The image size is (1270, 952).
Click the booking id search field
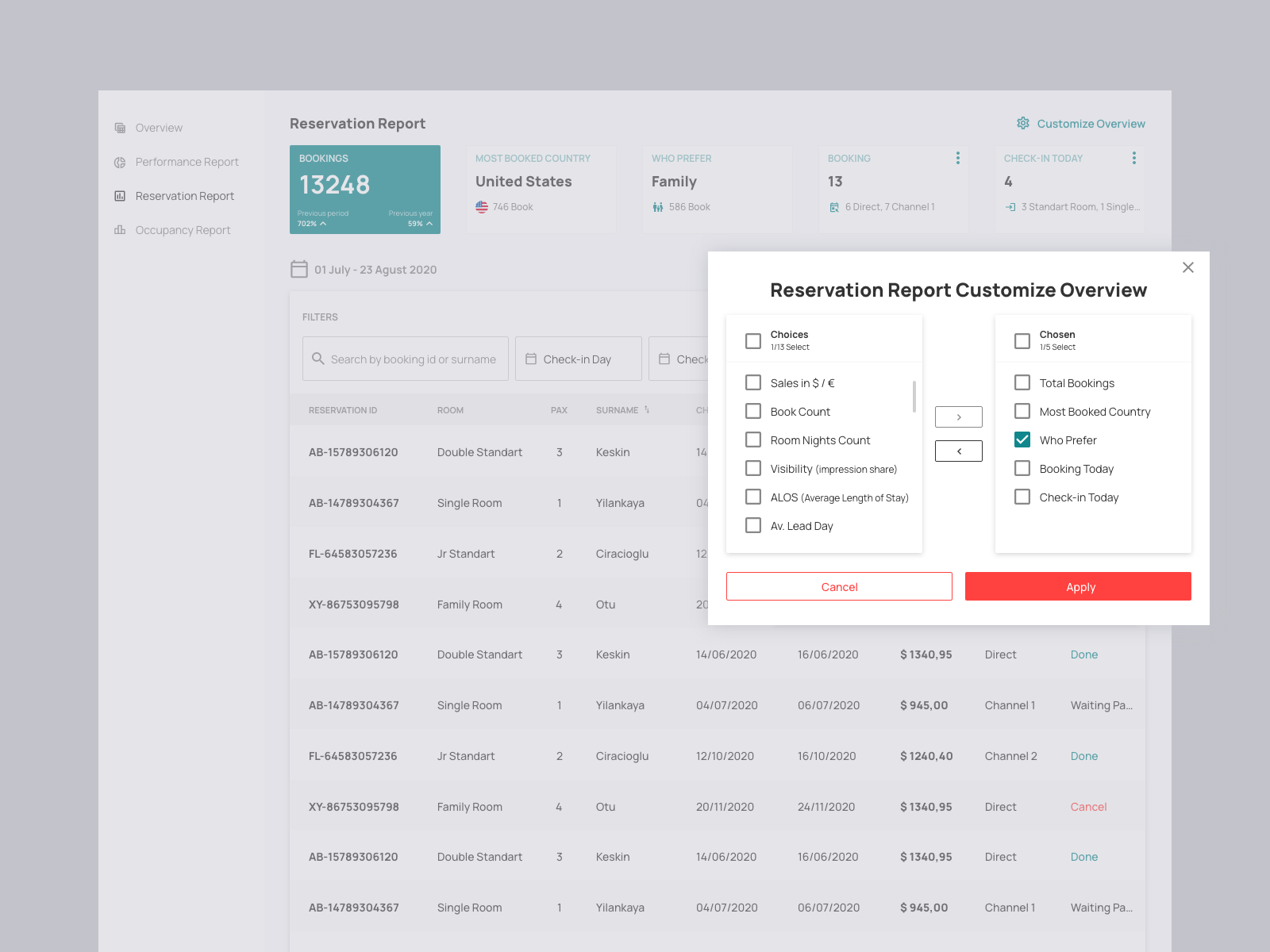[x=405, y=359]
